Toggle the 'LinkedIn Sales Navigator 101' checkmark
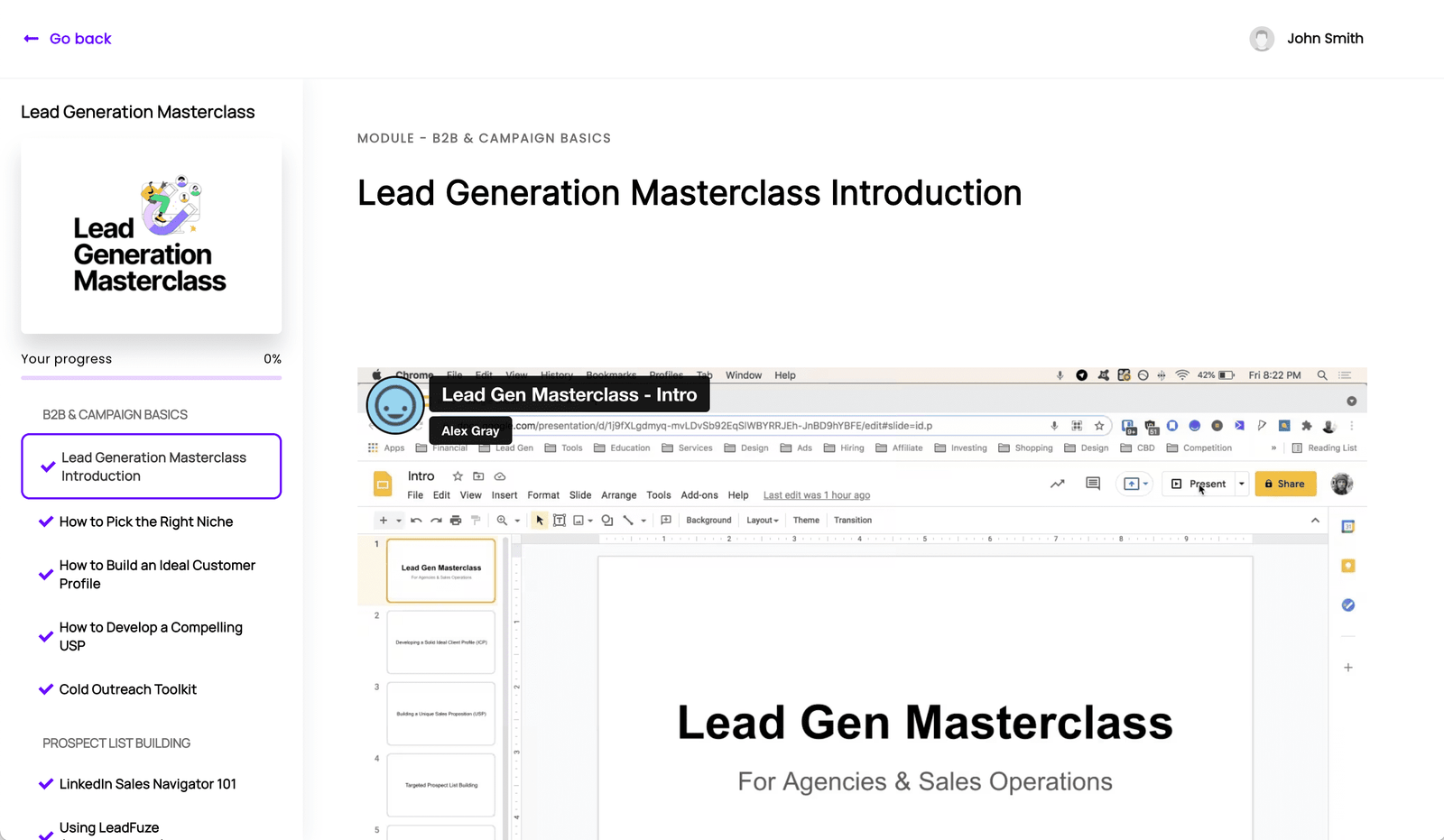The image size is (1444, 840). pos(46,784)
